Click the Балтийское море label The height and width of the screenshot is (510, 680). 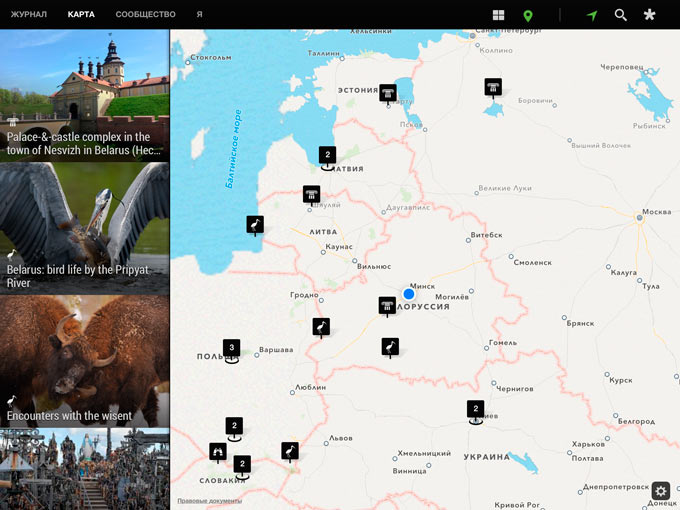233,149
